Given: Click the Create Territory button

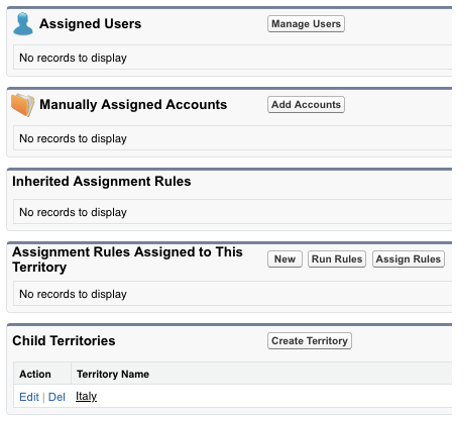Looking at the screenshot, I should [x=309, y=341].
